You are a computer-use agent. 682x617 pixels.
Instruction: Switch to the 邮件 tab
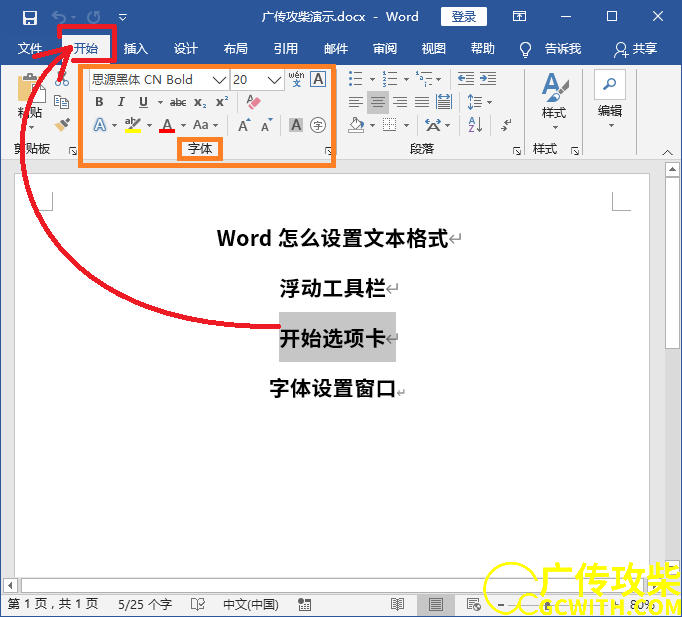[336, 48]
